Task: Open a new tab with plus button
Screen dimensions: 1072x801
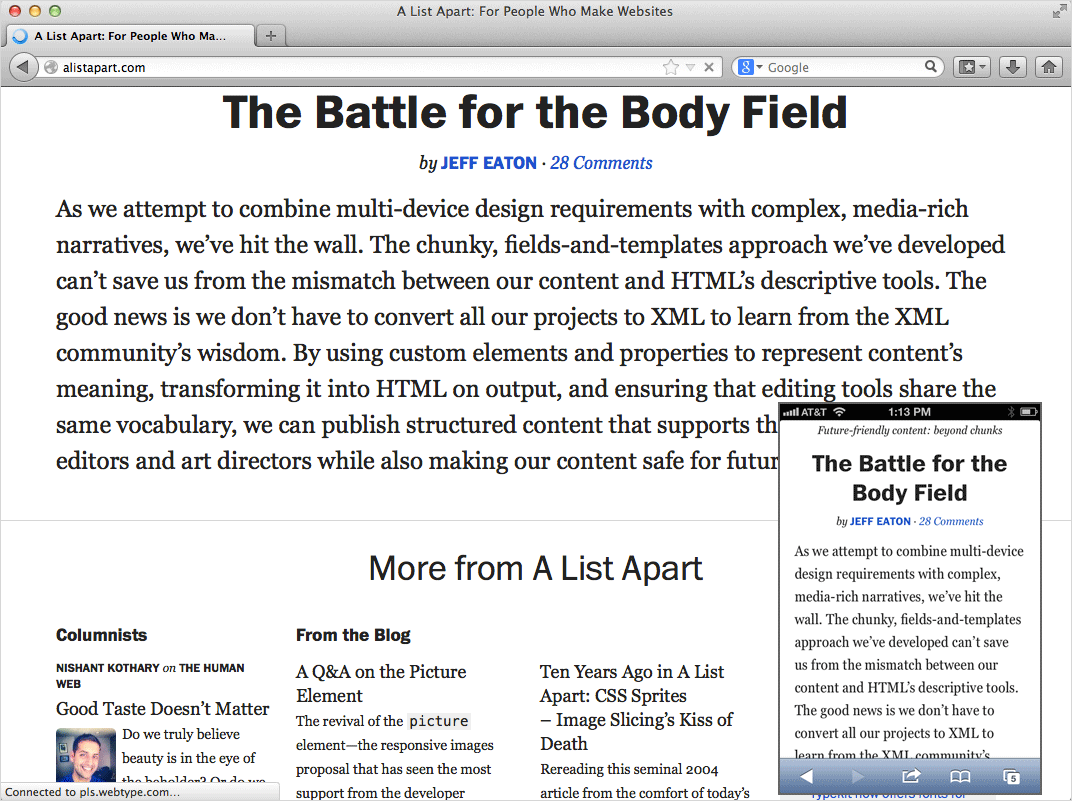Action: pyautogui.click(x=271, y=36)
